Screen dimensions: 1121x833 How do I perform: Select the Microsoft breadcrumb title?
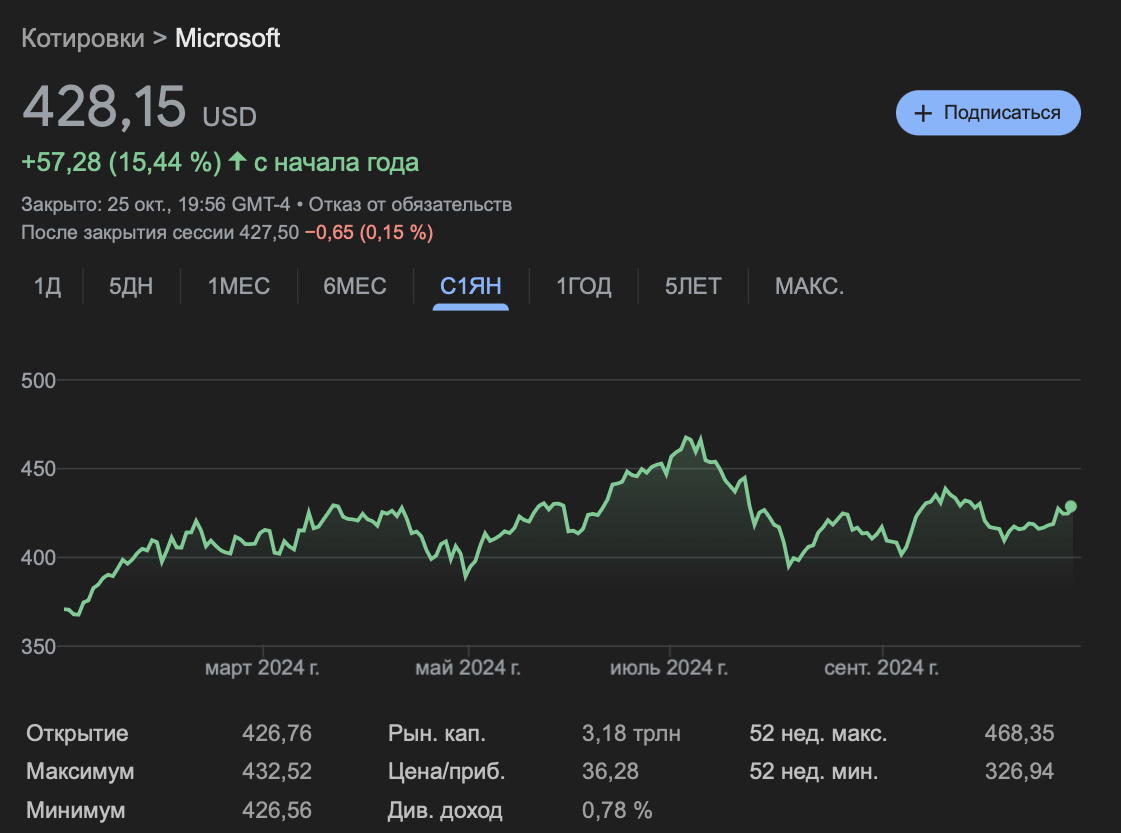(x=227, y=38)
